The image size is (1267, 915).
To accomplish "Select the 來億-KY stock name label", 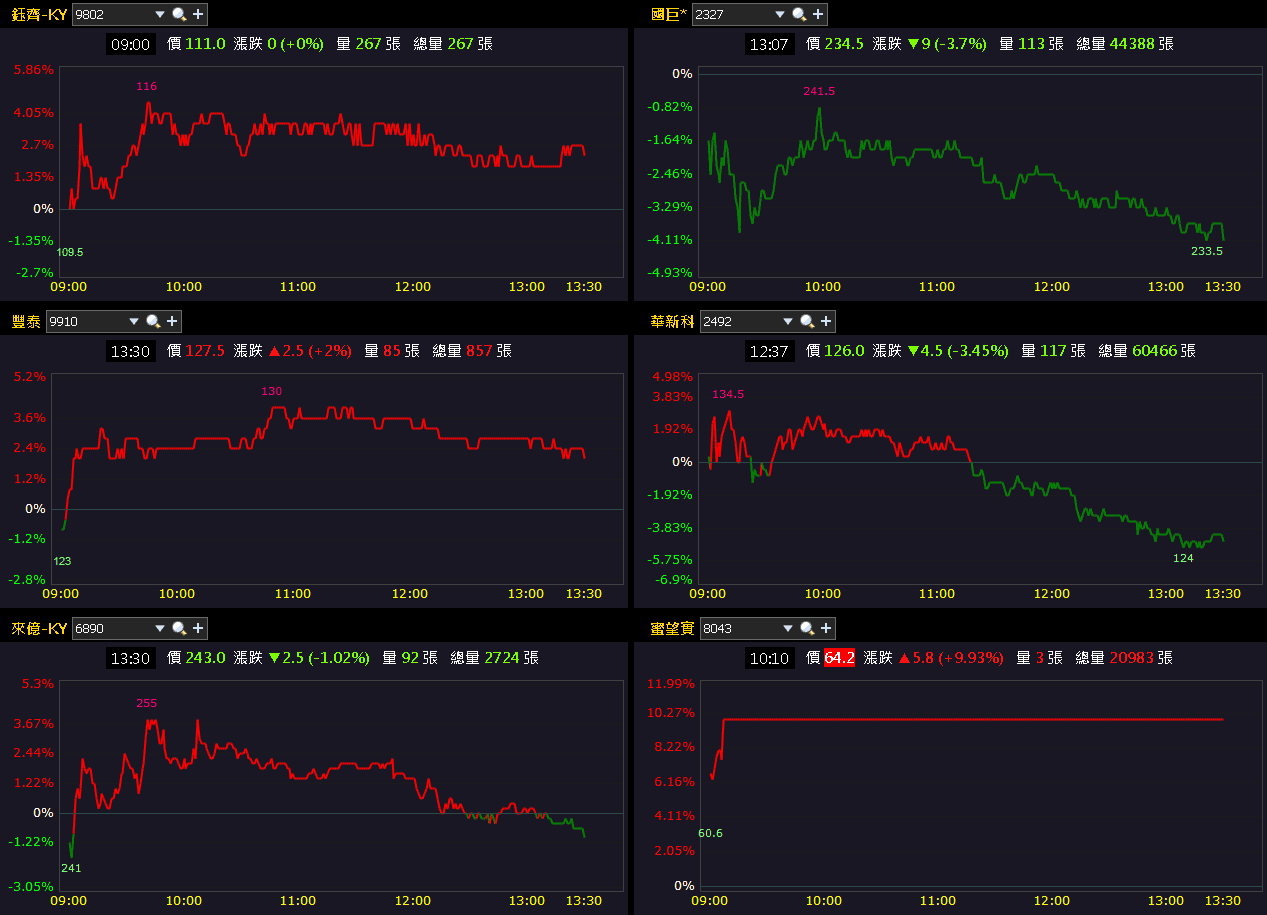I will coord(39,628).
